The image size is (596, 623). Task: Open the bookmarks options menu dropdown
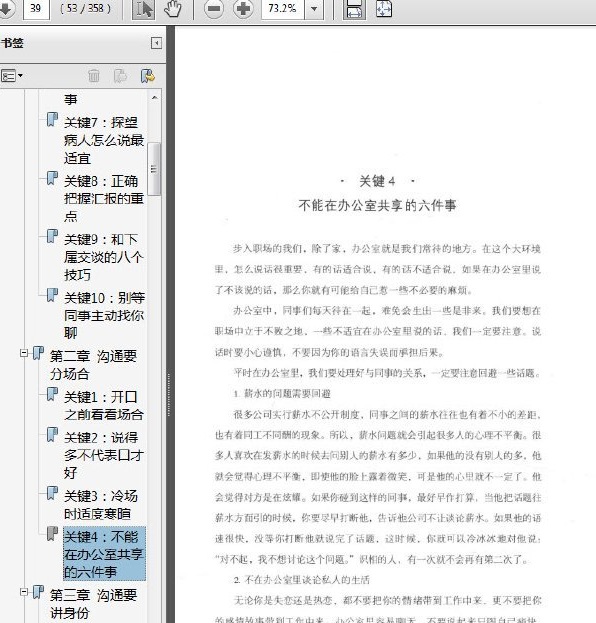[x=12, y=75]
